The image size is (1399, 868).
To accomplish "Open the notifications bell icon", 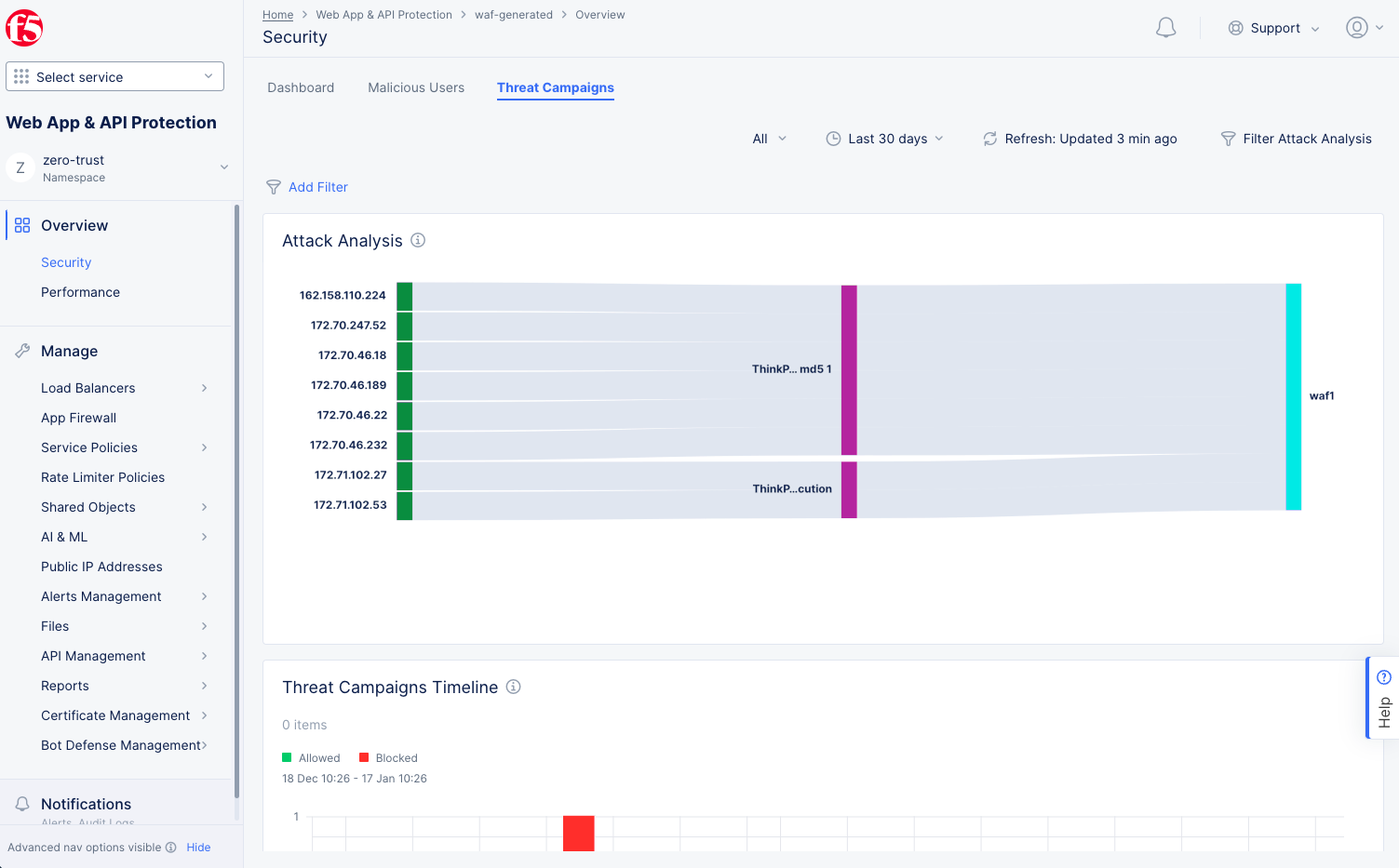I will [1164, 28].
